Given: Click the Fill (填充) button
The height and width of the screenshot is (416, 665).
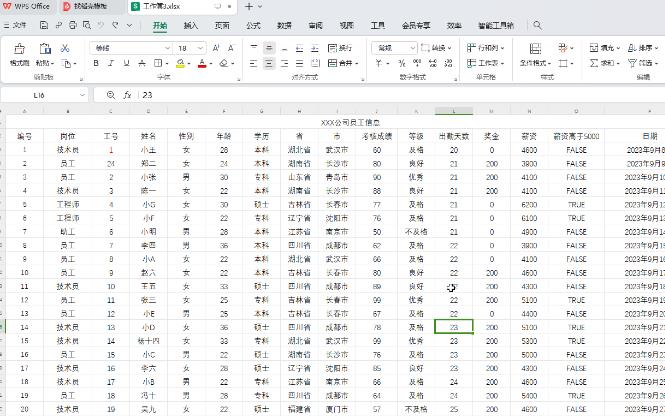Looking at the screenshot, I should (605, 48).
